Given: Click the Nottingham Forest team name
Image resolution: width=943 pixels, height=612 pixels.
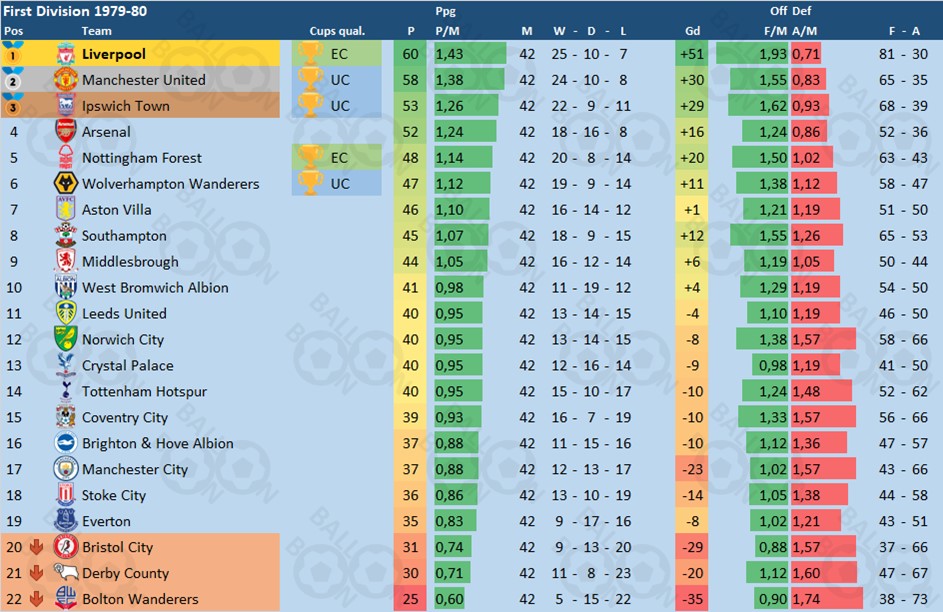Looking at the screenshot, I should click(142, 158).
